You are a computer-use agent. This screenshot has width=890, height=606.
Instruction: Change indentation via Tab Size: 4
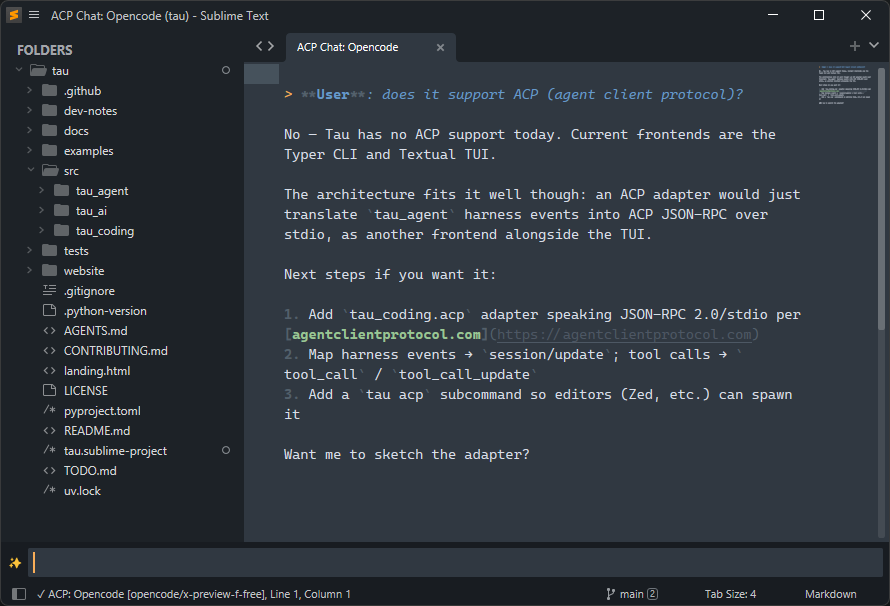click(x=731, y=594)
